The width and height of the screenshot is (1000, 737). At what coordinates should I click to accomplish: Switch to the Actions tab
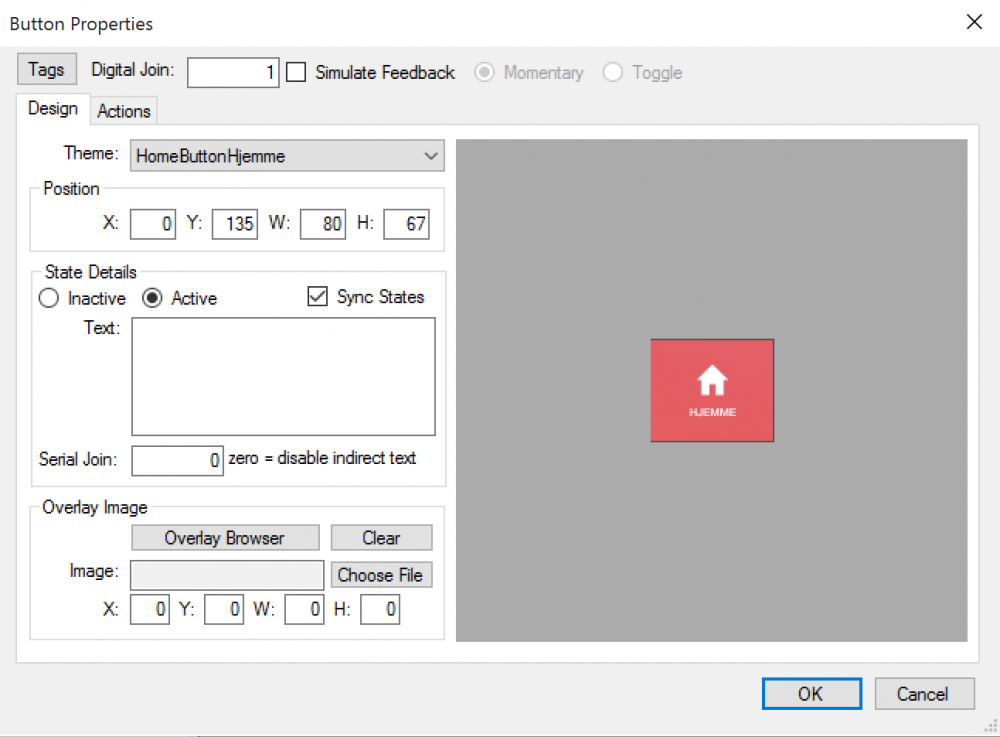click(x=124, y=111)
